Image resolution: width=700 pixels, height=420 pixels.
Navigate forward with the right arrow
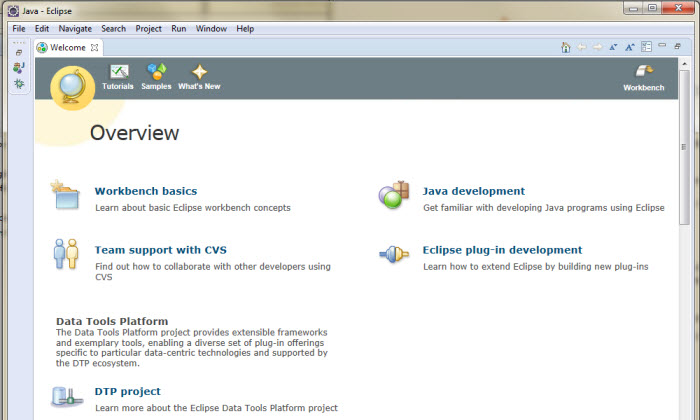(597, 47)
